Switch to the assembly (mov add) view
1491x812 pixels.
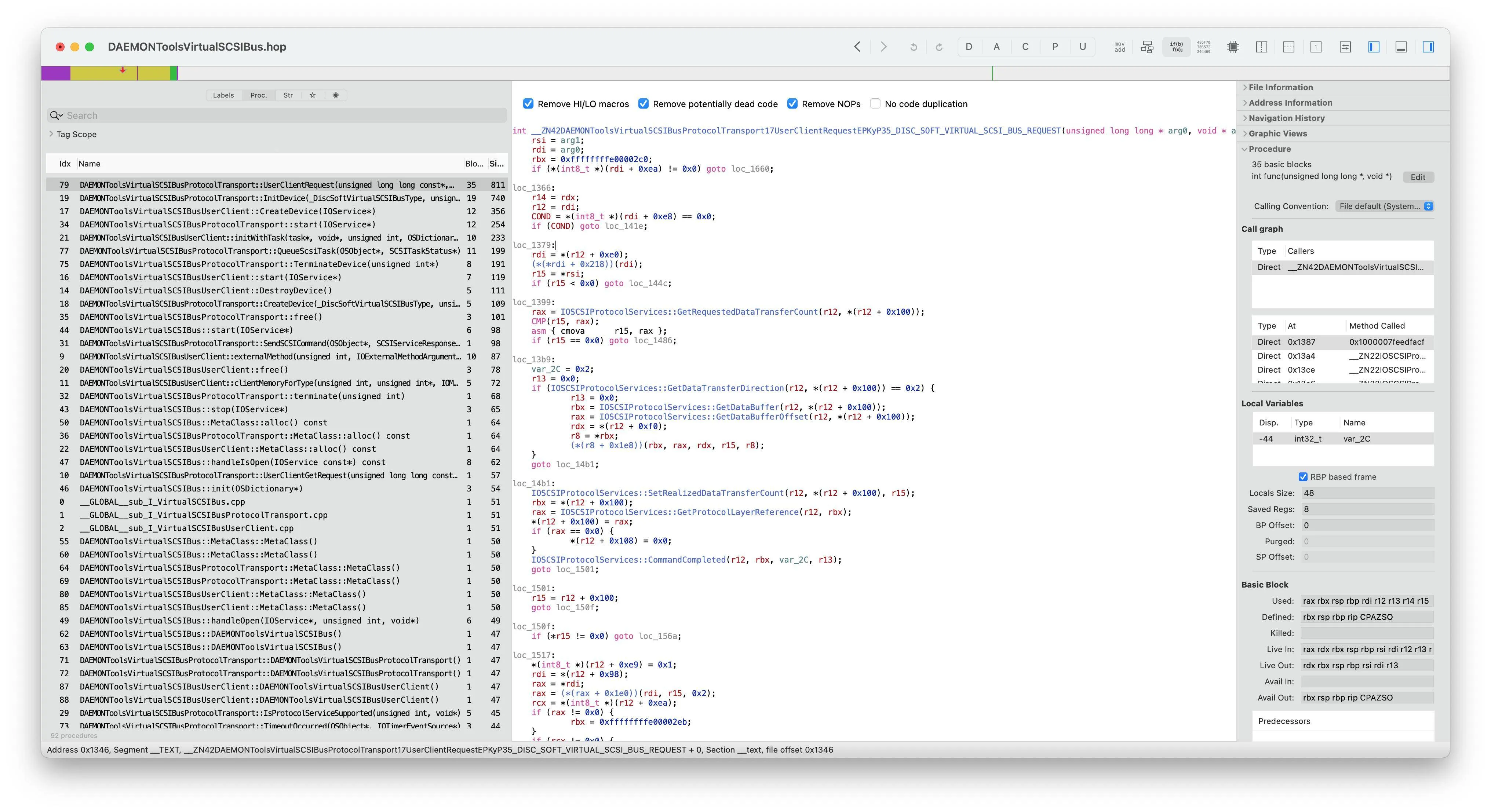pyautogui.click(x=1119, y=47)
